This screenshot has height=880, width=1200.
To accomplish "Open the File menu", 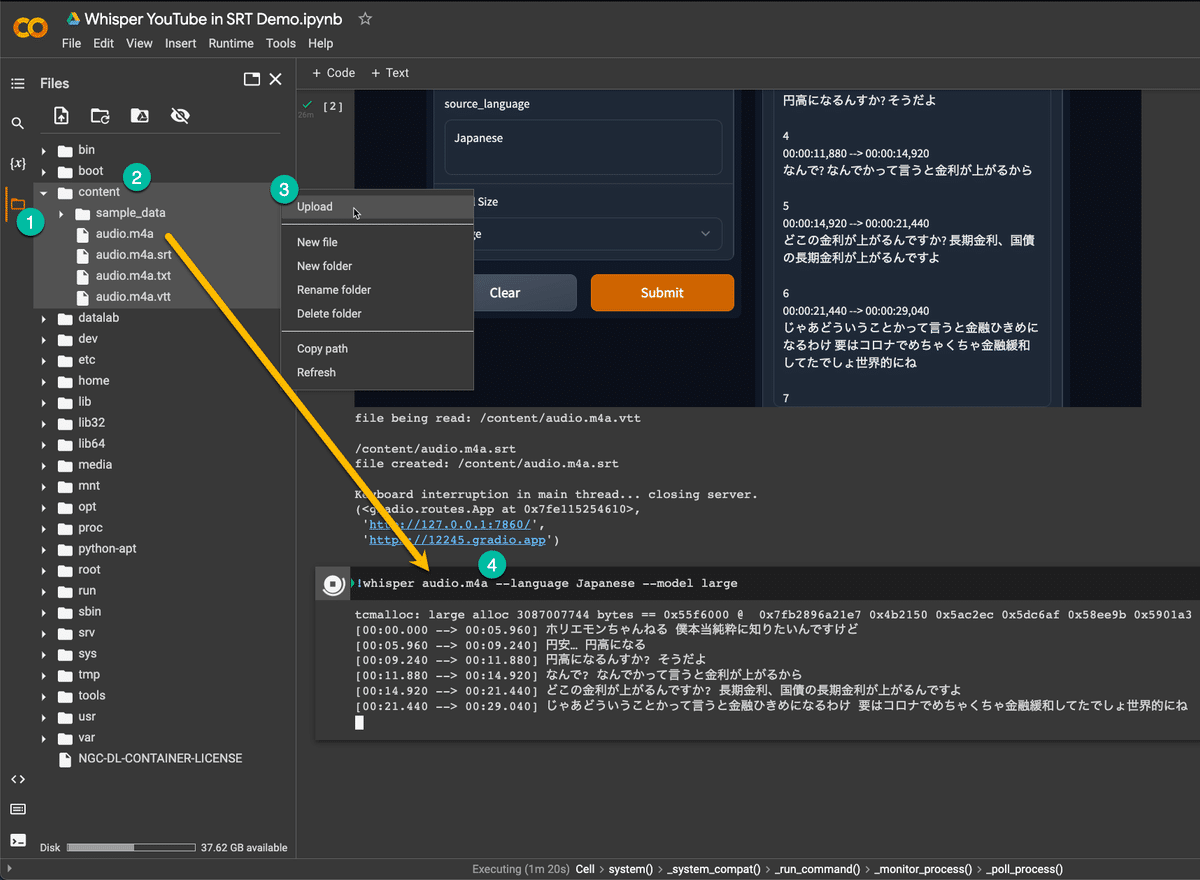I will tap(71, 44).
